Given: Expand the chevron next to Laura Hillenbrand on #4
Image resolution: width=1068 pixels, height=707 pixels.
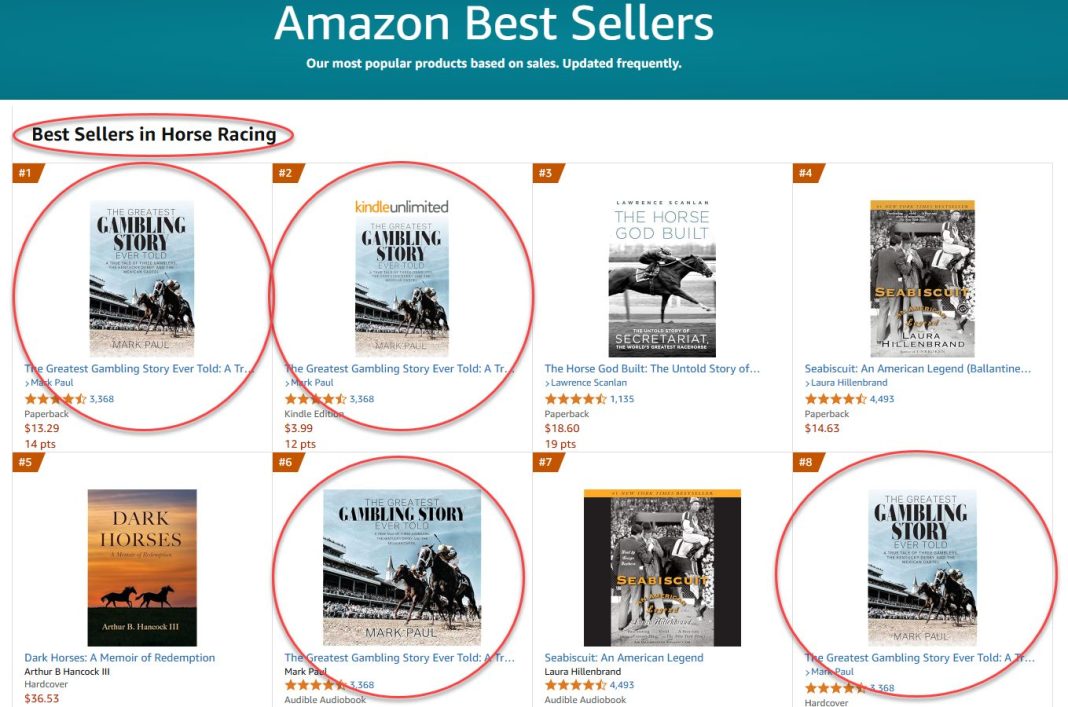Looking at the screenshot, I should tap(807, 384).
